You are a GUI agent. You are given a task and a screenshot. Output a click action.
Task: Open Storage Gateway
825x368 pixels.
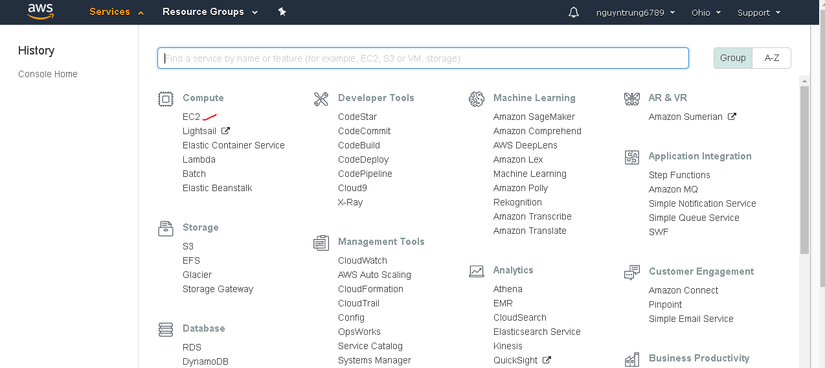(218, 289)
